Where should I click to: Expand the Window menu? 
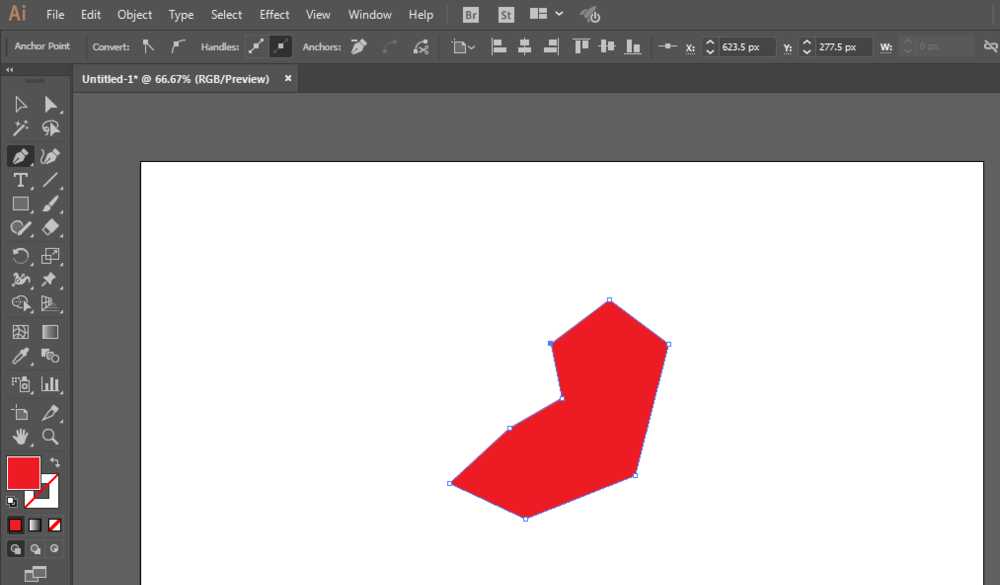(x=369, y=14)
